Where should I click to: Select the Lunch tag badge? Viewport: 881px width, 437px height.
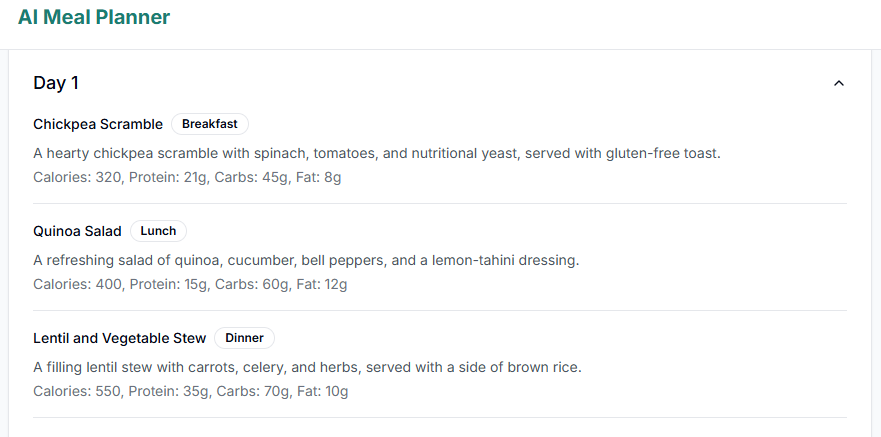click(x=158, y=231)
